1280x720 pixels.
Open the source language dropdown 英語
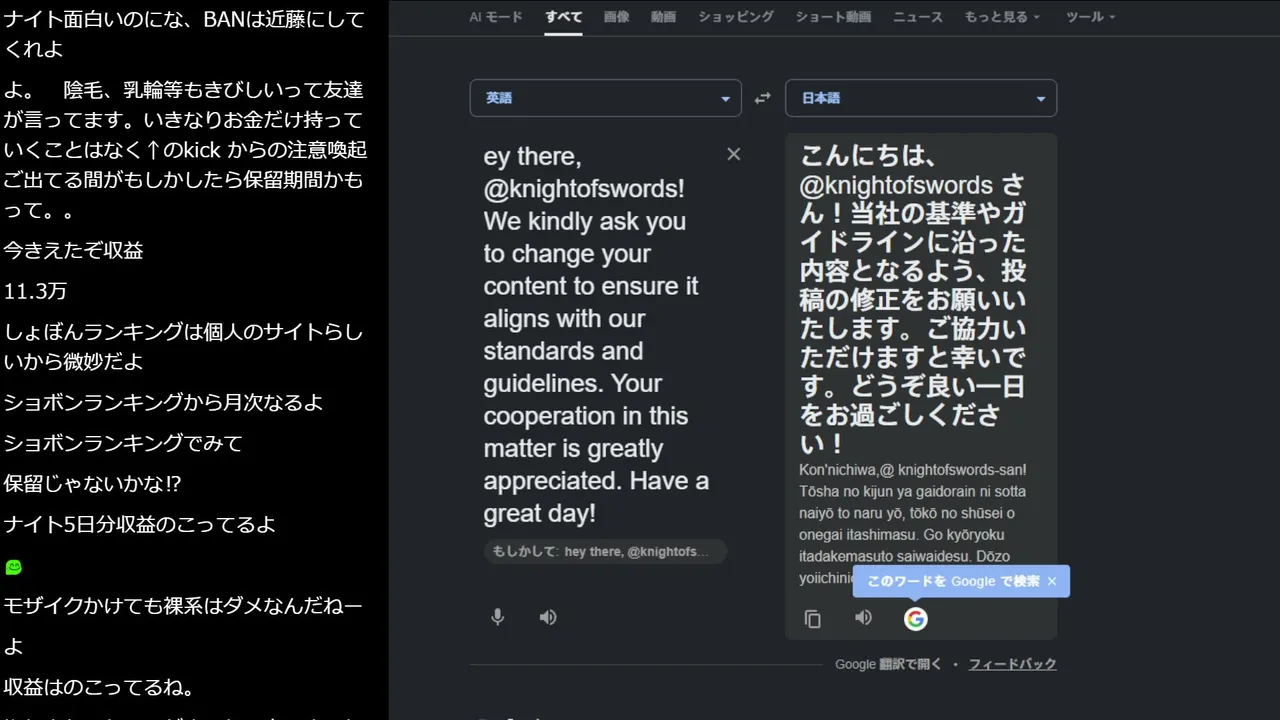click(606, 98)
